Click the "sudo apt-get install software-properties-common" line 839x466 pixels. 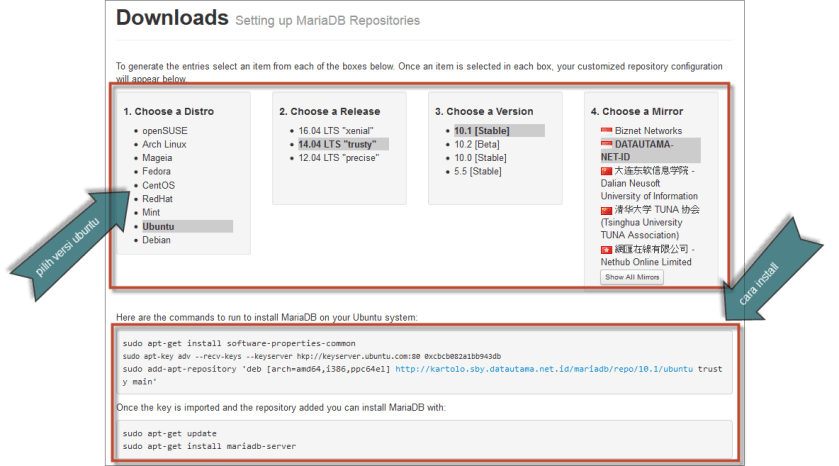(239, 343)
